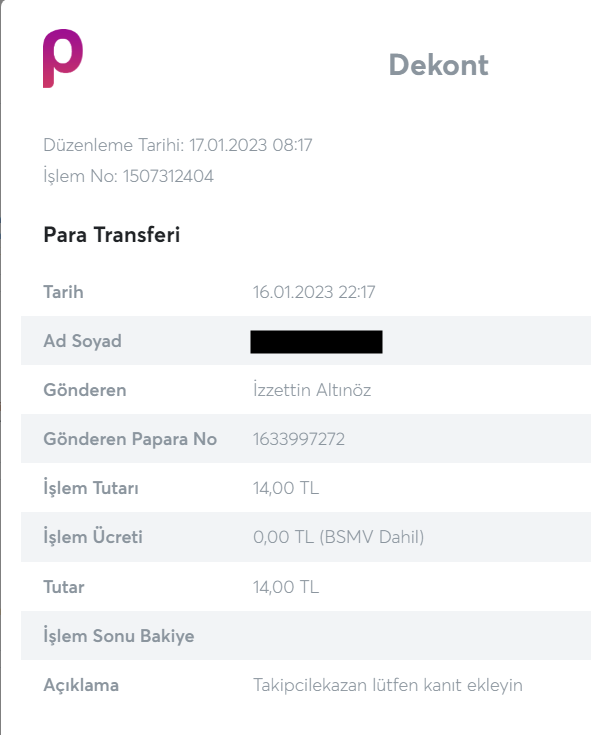Click the Ad Soyad label
This screenshot has height=735, width=609.
(x=82, y=341)
